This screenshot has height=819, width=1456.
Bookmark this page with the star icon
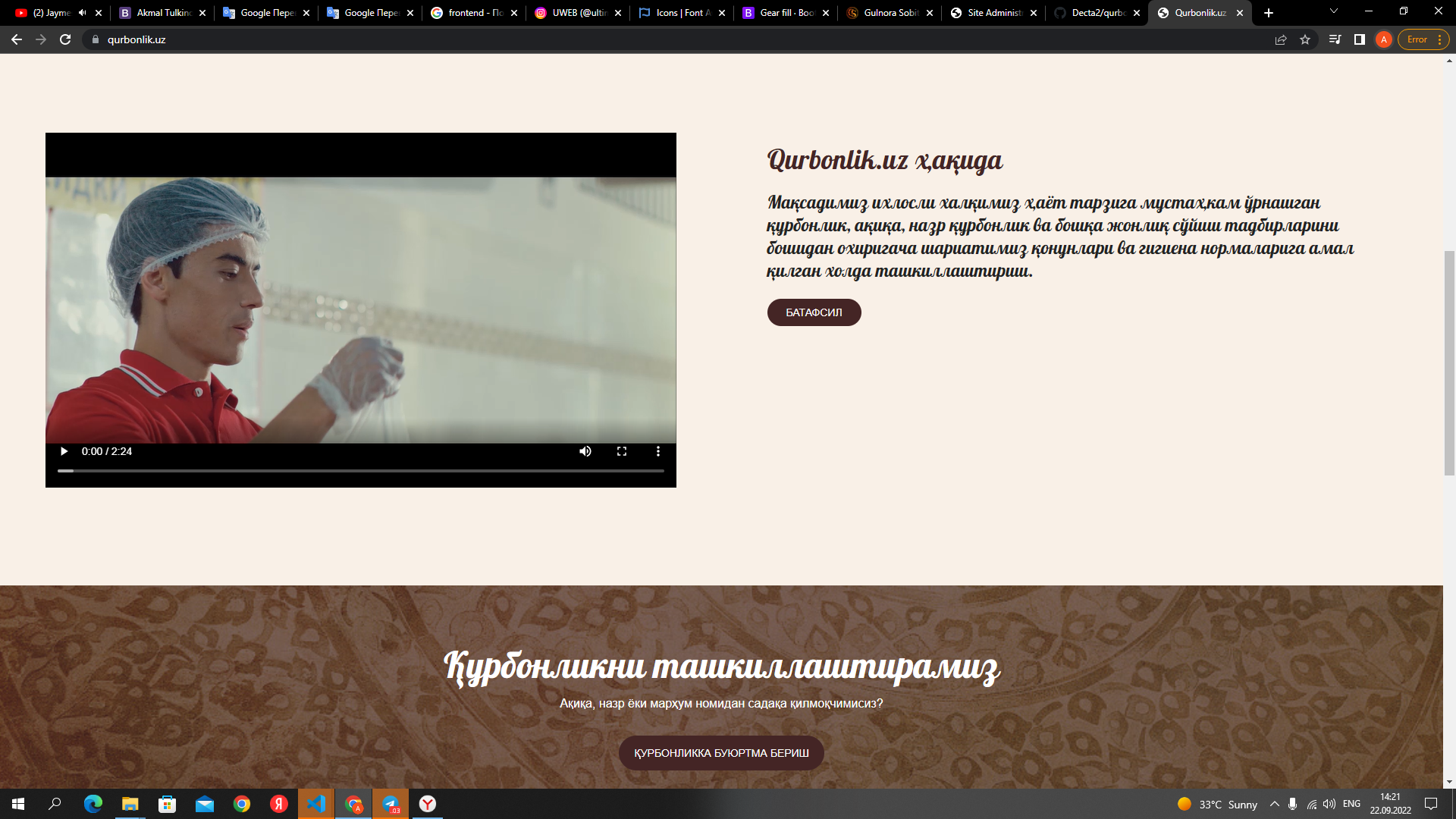click(x=1305, y=39)
